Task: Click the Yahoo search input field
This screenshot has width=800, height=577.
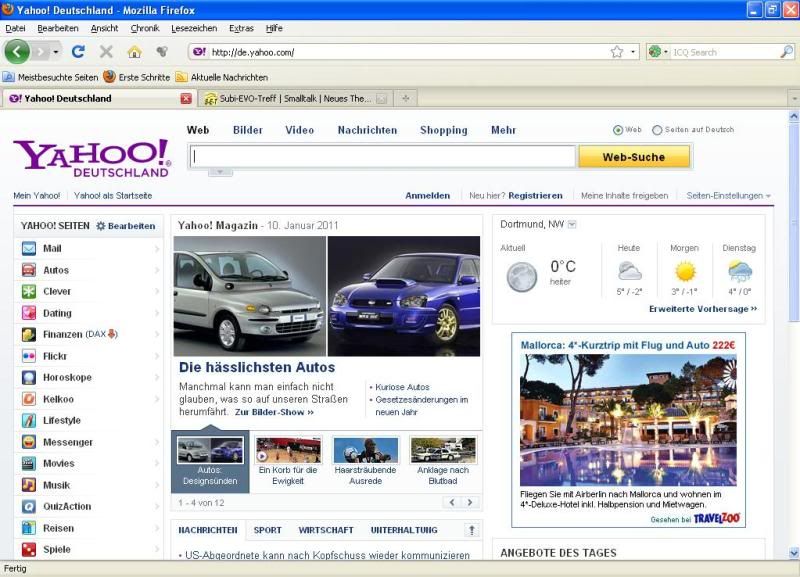Action: pos(382,156)
